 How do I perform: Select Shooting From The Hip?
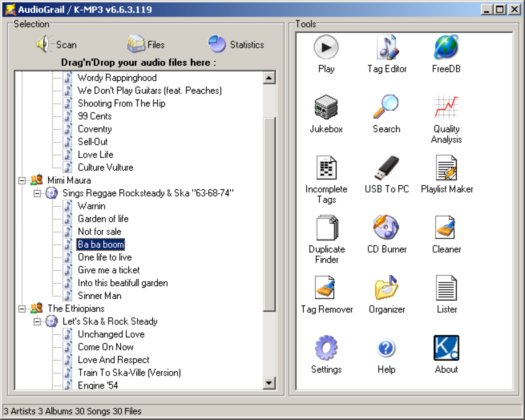[122, 103]
